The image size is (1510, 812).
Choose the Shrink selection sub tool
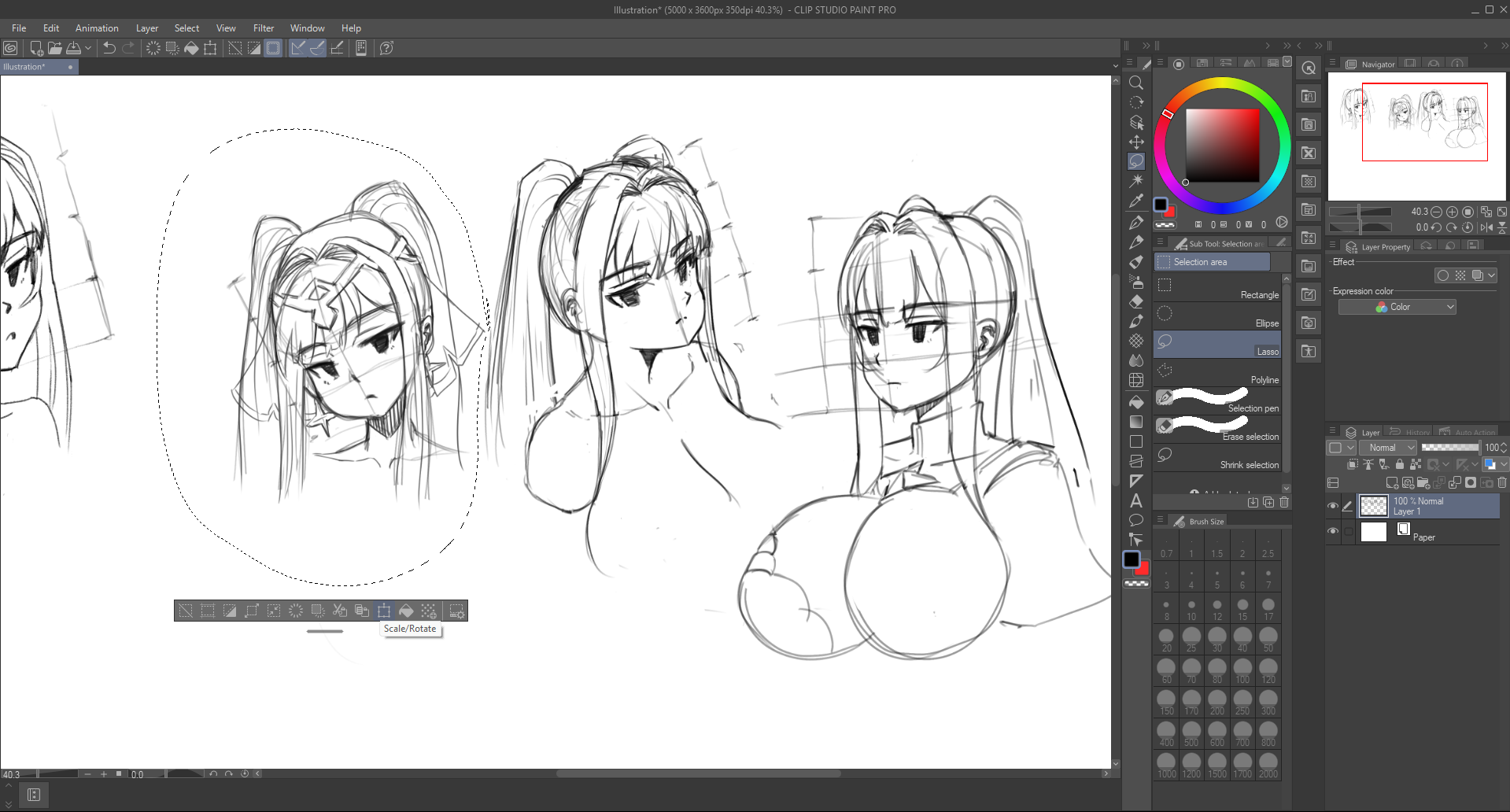click(1217, 458)
